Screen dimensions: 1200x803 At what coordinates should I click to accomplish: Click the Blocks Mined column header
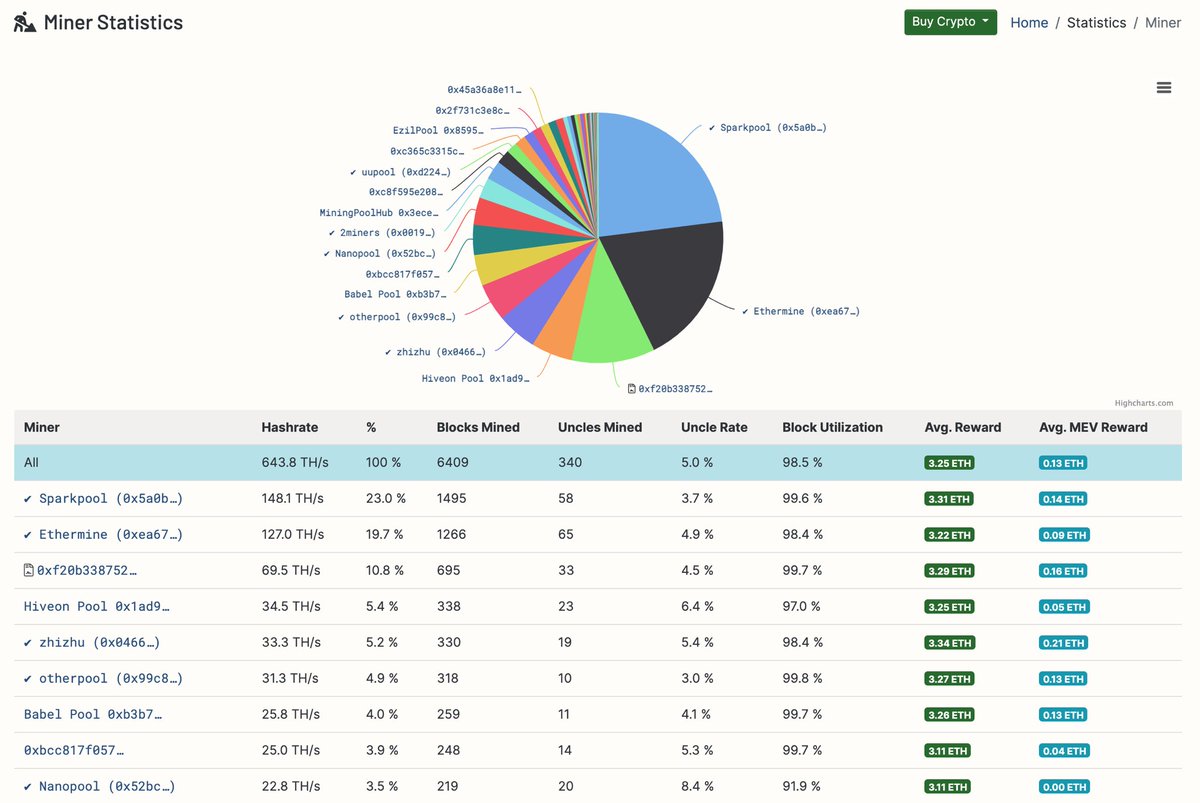click(x=478, y=427)
